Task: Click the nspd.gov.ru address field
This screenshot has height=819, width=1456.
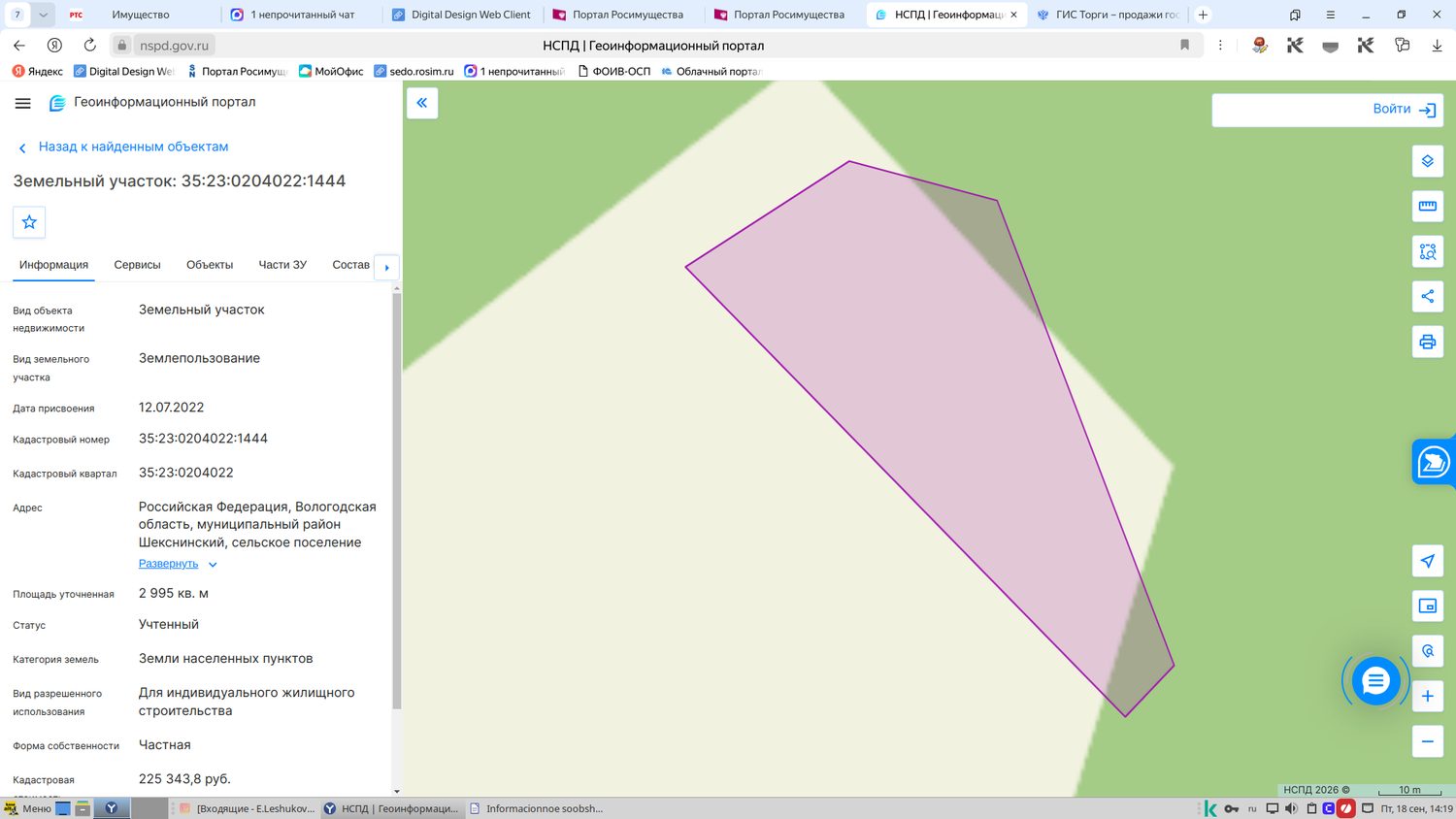Action: coord(174,45)
